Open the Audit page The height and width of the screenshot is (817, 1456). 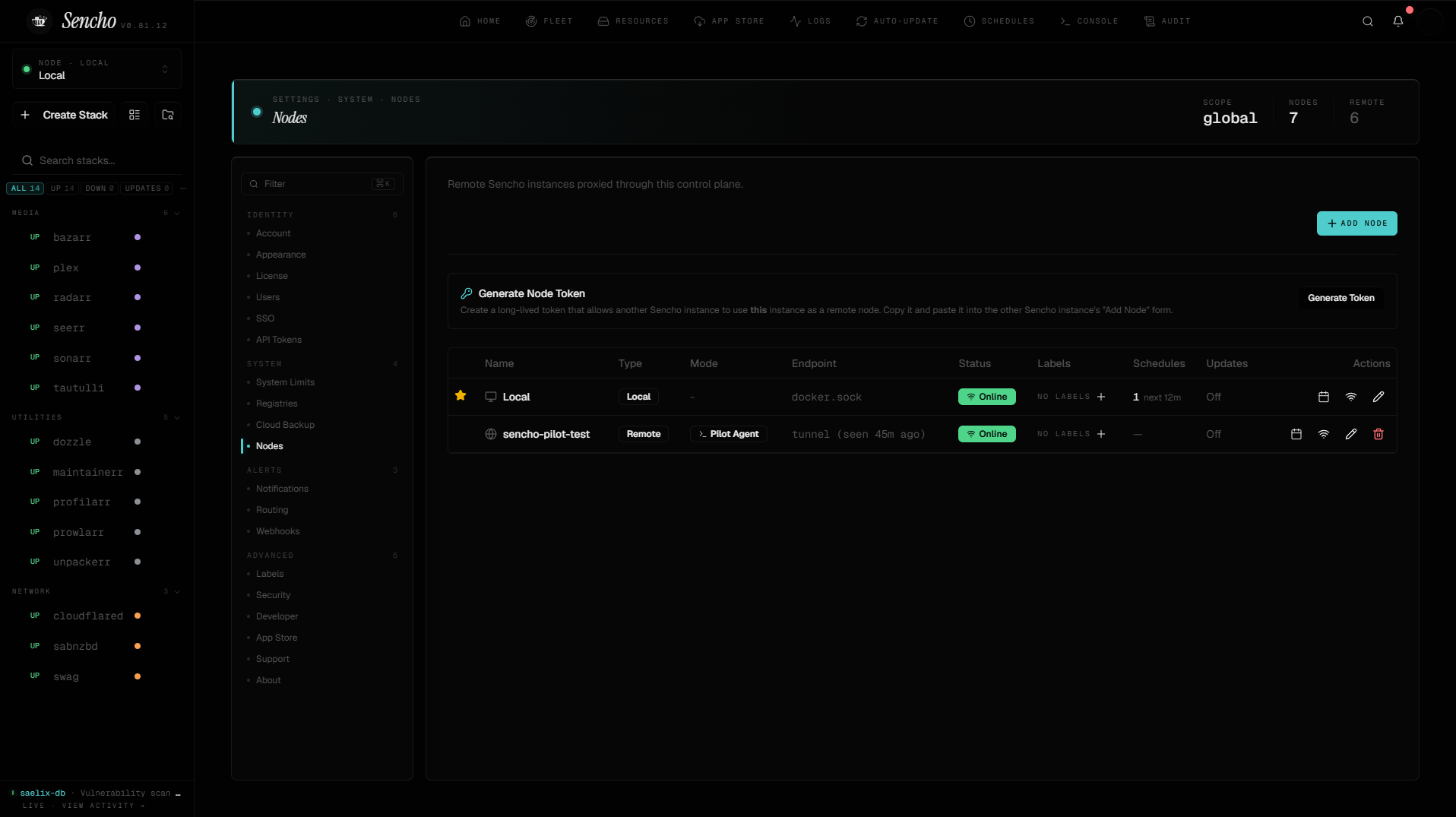point(1167,21)
